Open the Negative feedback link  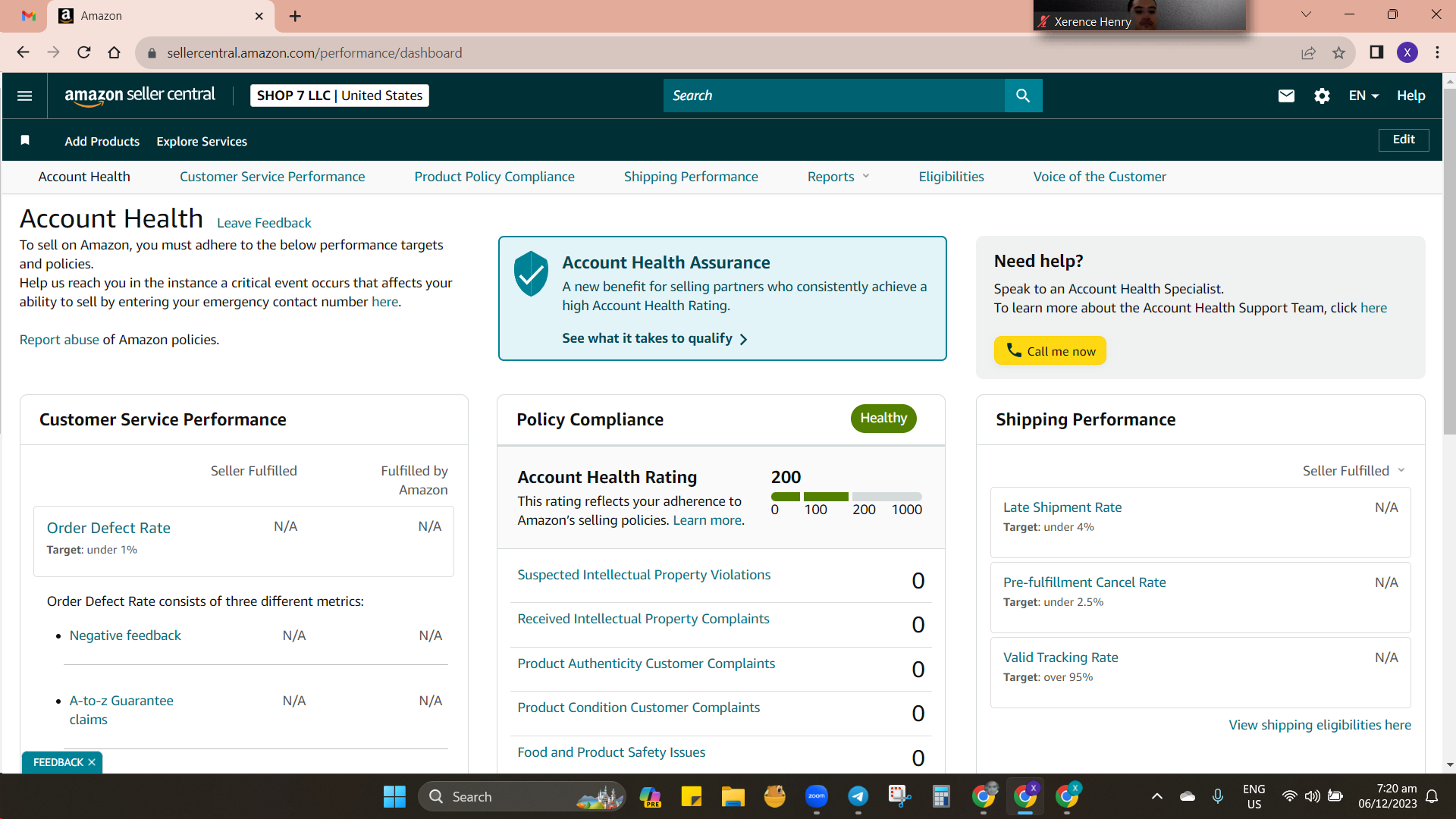click(x=125, y=635)
